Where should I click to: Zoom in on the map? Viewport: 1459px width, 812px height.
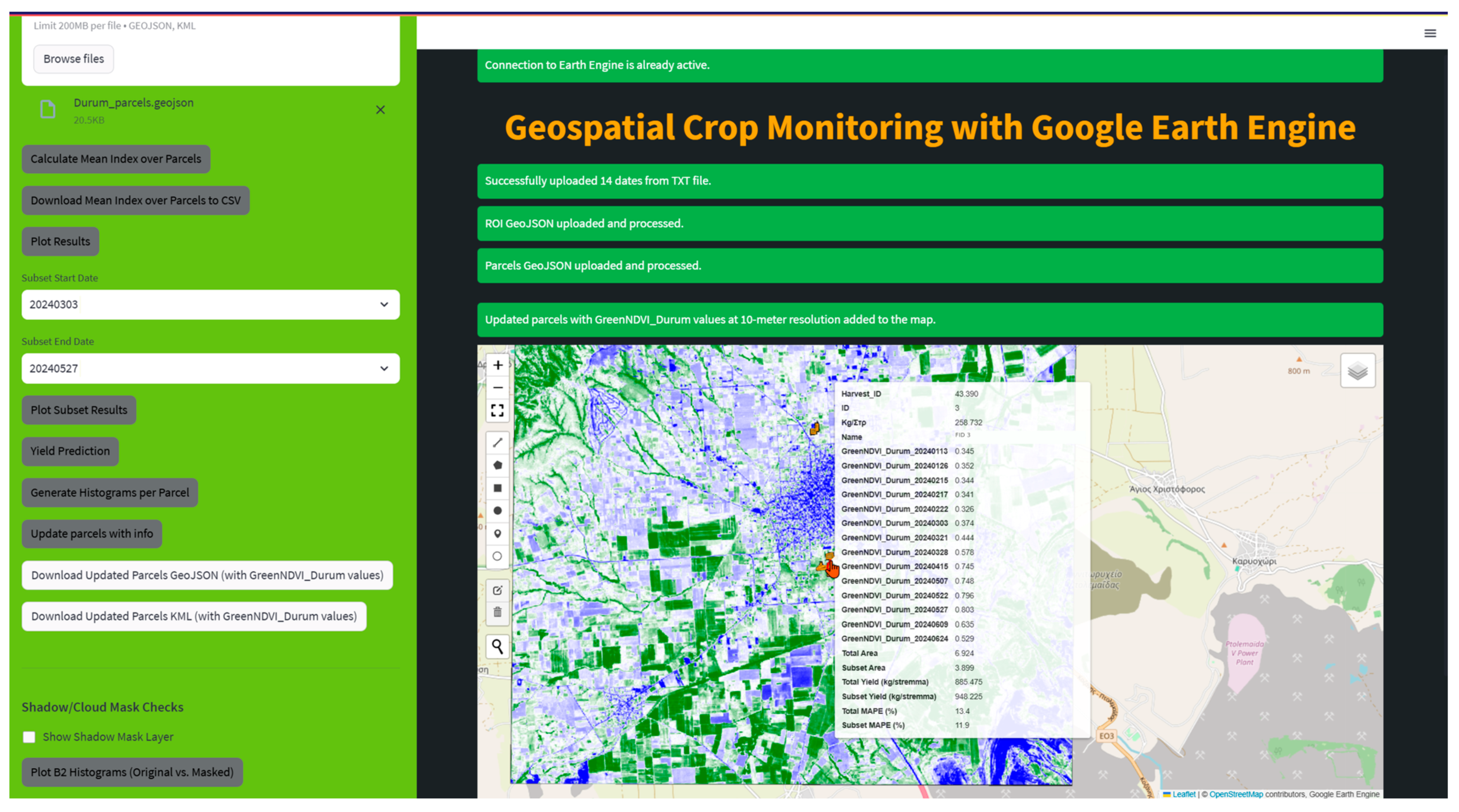(x=497, y=365)
